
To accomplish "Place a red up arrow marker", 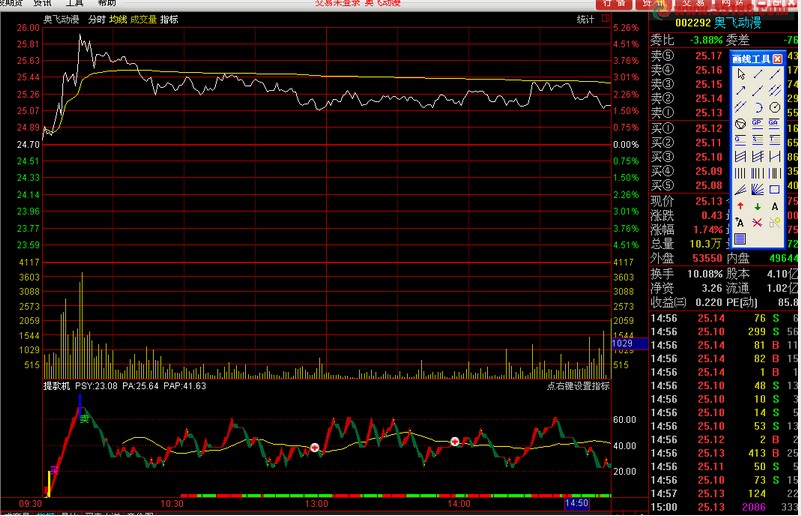I will 740,206.
